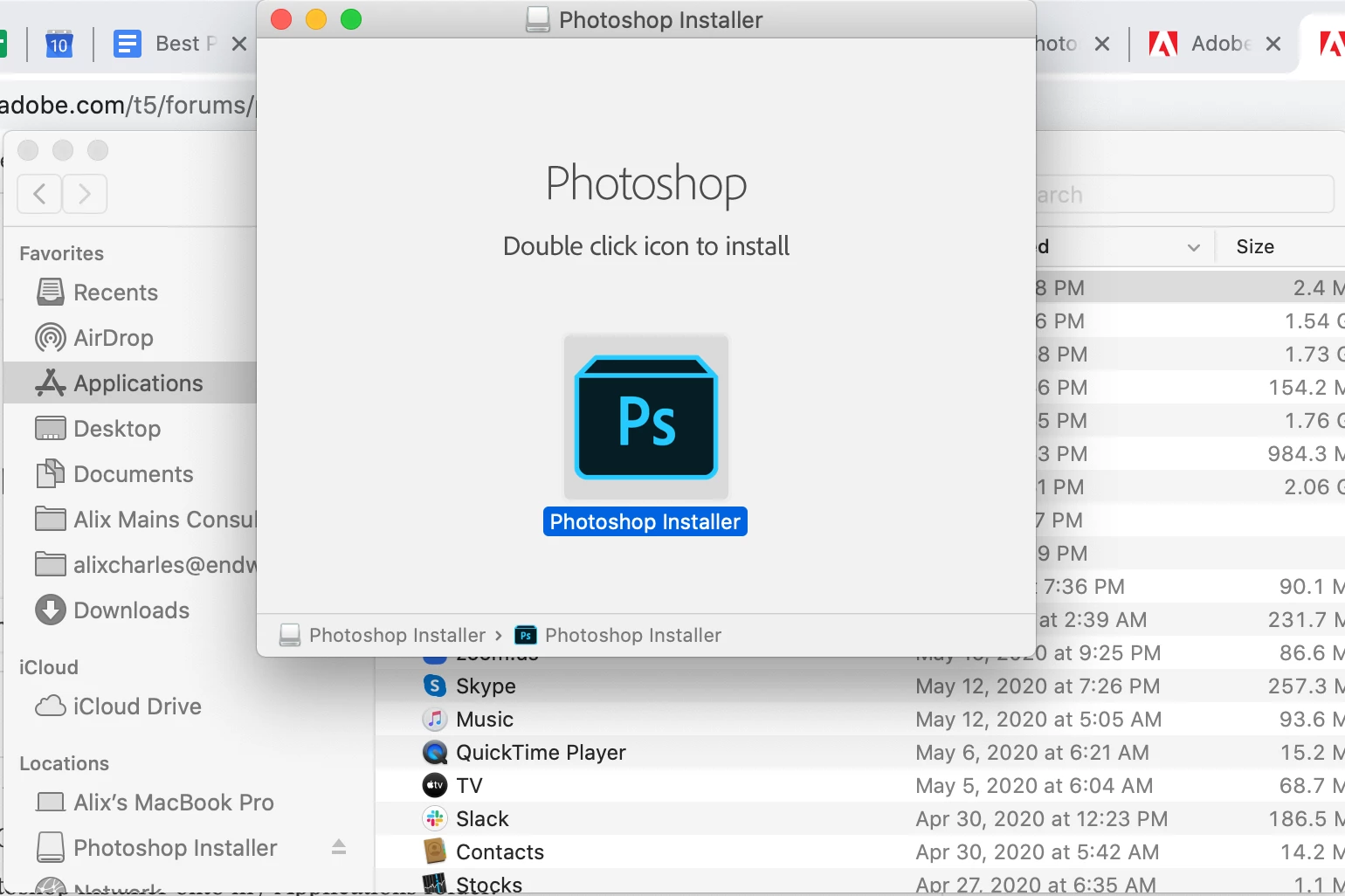Click the browser address bar showing adobe.com
1345x896 pixels.
[x=128, y=105]
